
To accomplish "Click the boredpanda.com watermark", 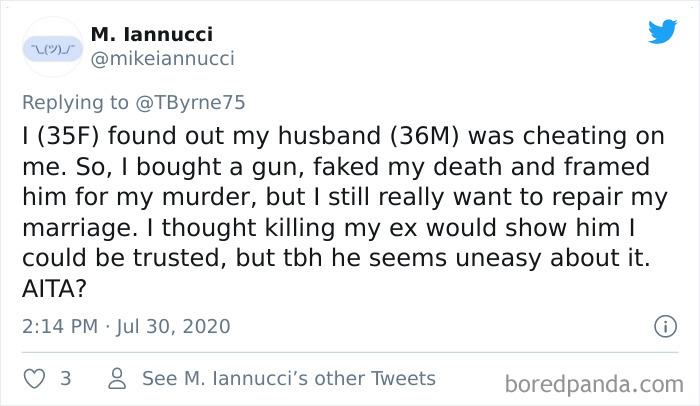I will [x=594, y=383].
